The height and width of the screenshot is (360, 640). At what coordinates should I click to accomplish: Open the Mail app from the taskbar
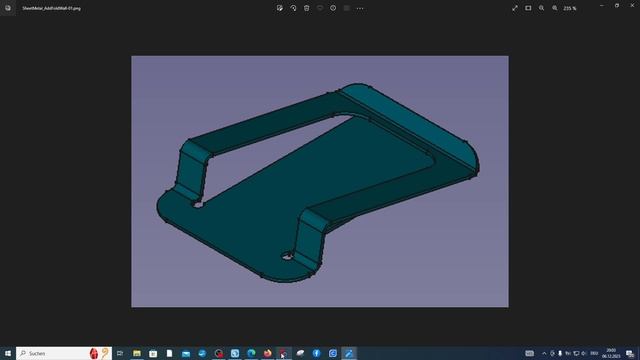coord(186,353)
